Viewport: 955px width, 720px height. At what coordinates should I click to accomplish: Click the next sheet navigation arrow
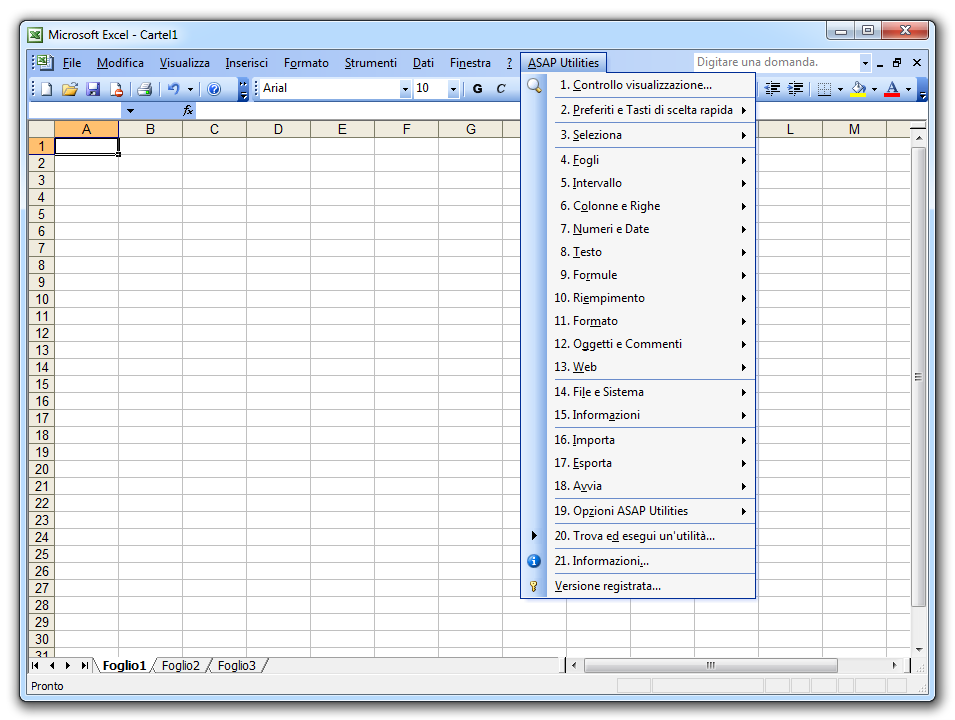click(68, 665)
